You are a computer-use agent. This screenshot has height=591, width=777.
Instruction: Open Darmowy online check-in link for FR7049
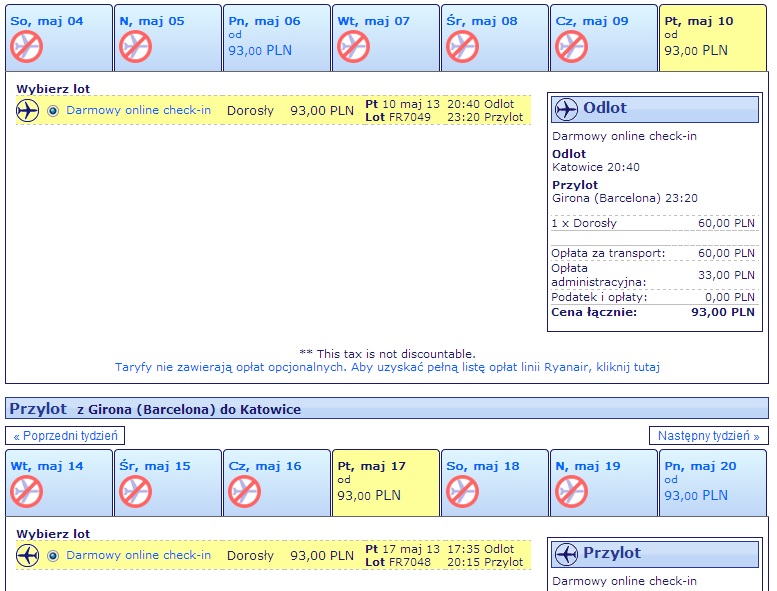click(x=139, y=110)
